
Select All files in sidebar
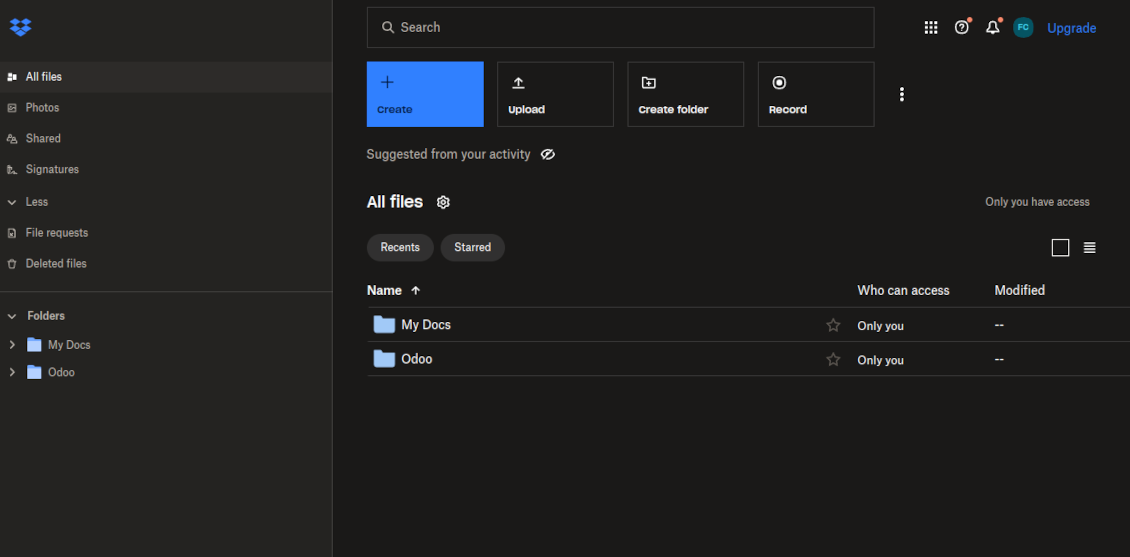pyautogui.click(x=166, y=76)
